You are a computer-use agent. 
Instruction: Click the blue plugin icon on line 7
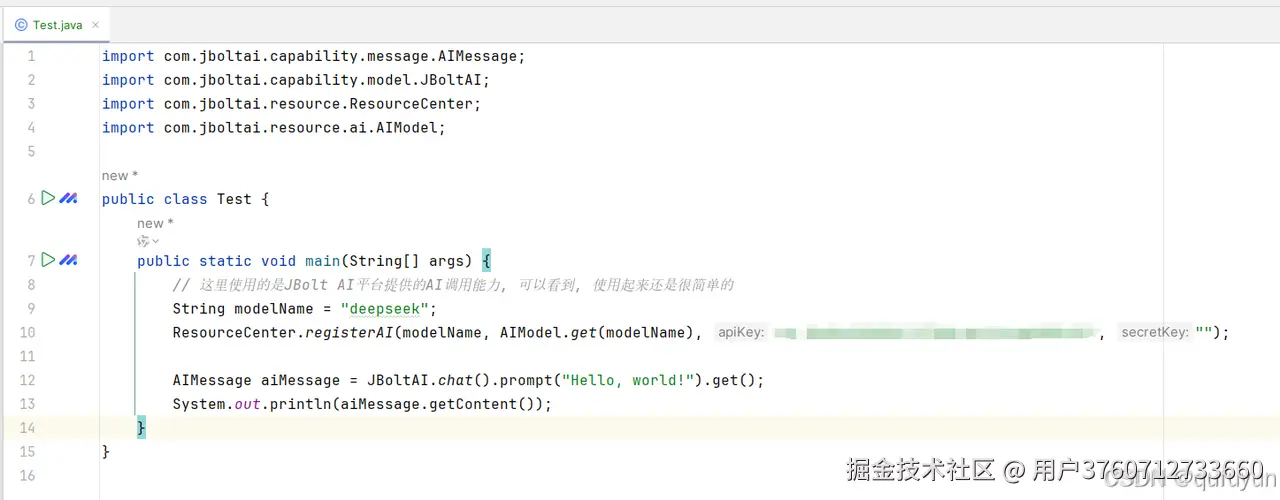(68, 260)
